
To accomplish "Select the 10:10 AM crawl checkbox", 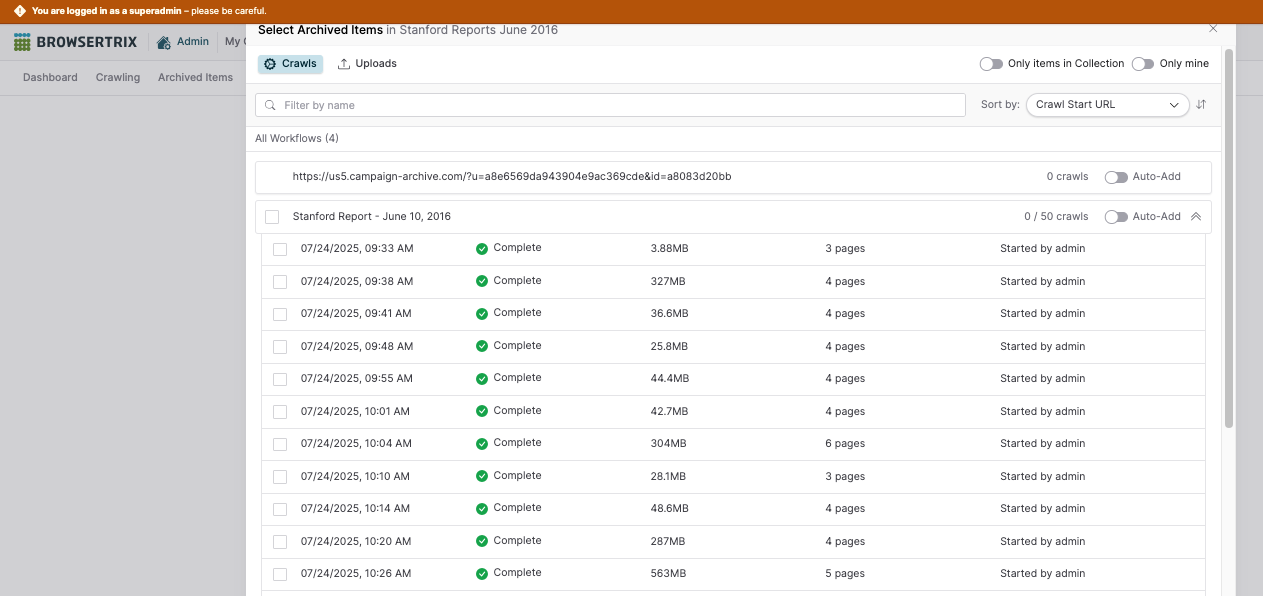I will 280,477.
